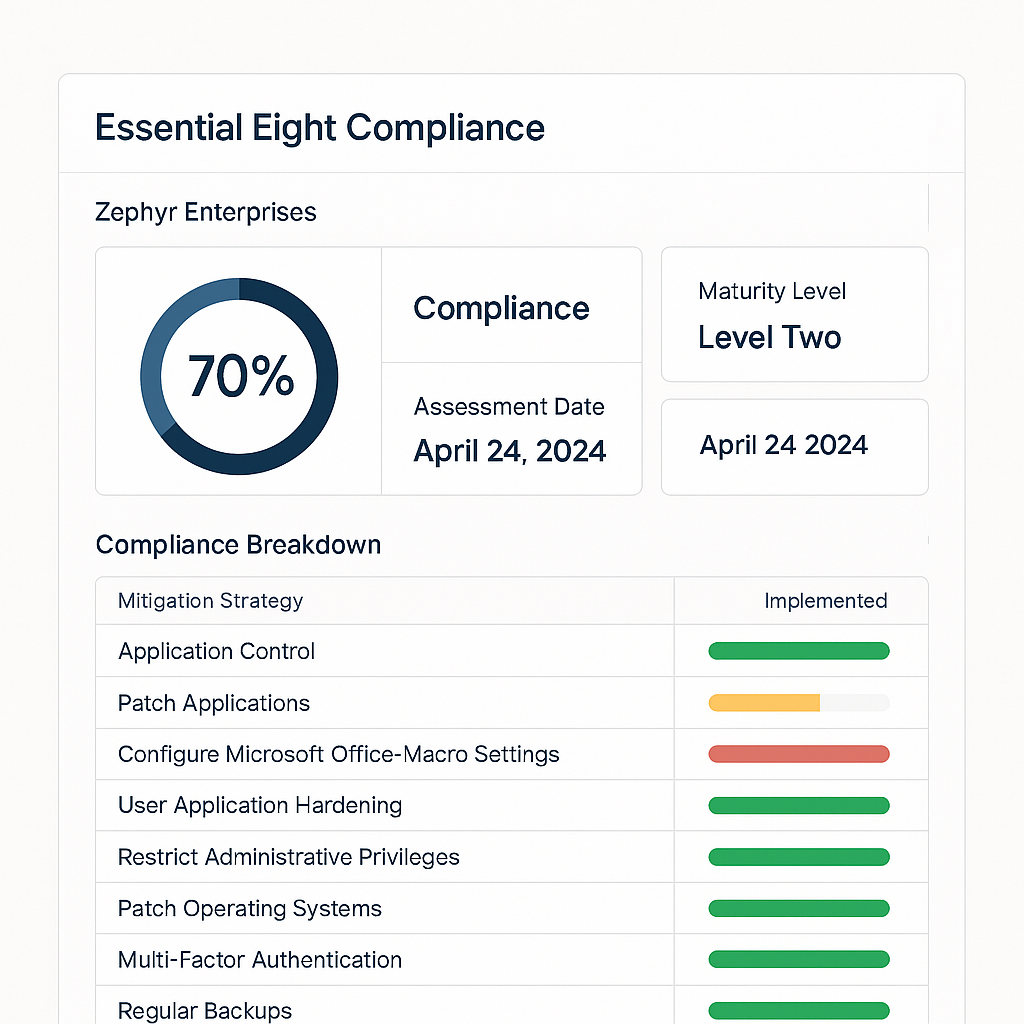This screenshot has width=1024, height=1024.
Task: Click the Compliance Breakdown heading
Action: (238, 545)
